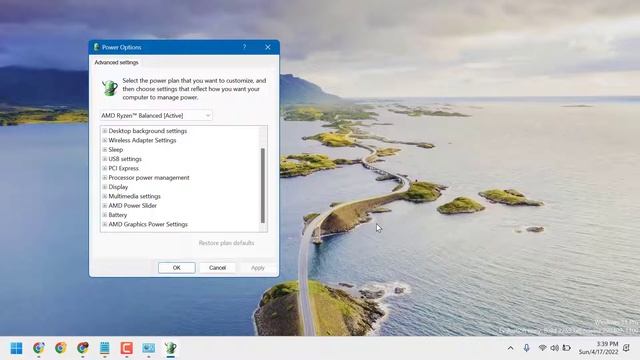Expand the PCI Express node
Image resolution: width=640 pixels, height=360 pixels.
pyautogui.click(x=104, y=169)
